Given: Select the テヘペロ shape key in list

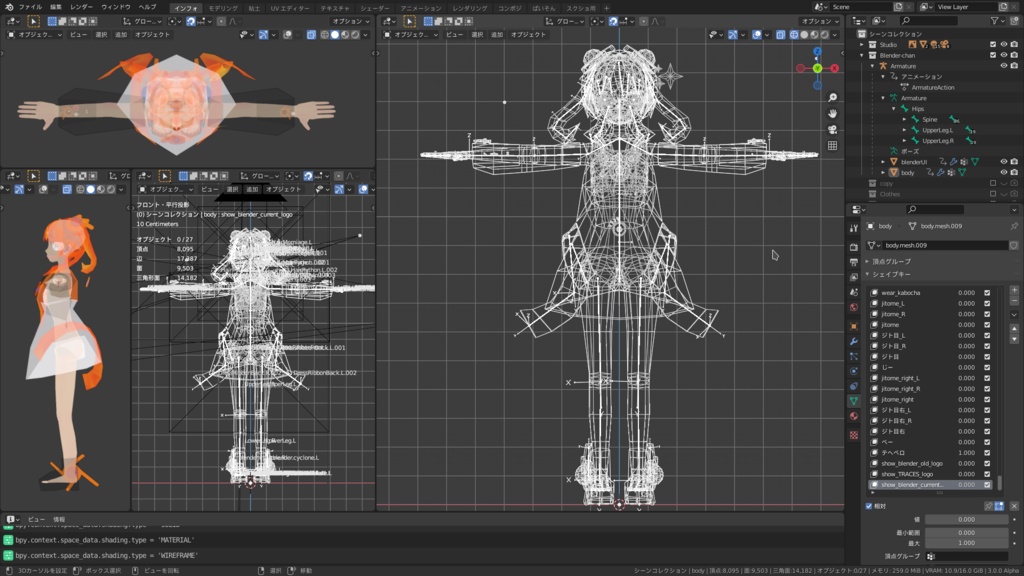Looking at the screenshot, I should (895, 453).
